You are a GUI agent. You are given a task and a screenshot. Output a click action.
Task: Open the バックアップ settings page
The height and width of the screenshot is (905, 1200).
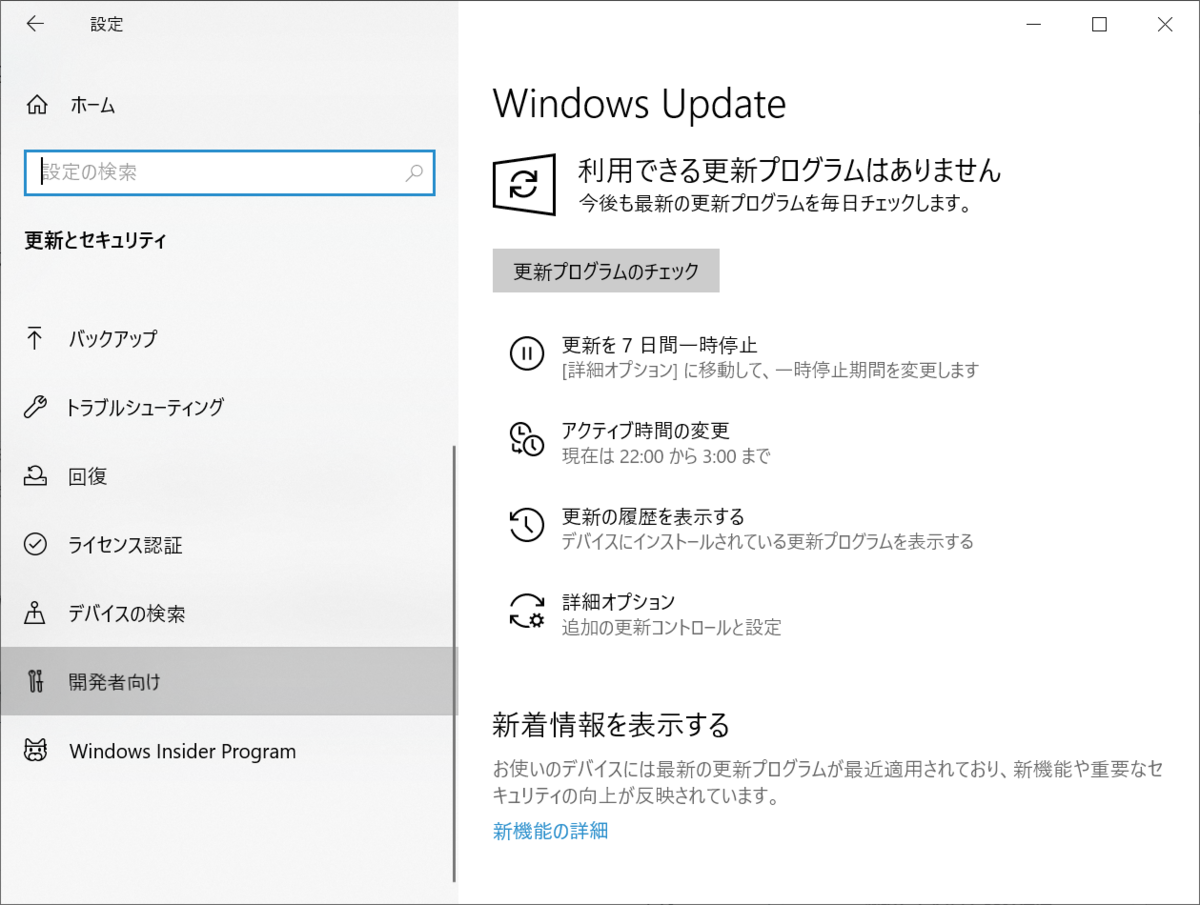coord(228,338)
